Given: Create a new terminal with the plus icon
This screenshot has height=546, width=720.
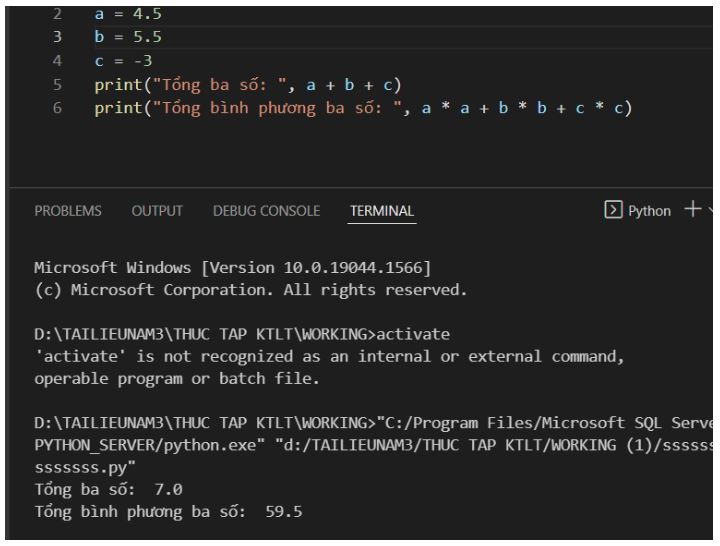Looking at the screenshot, I should 692,210.
